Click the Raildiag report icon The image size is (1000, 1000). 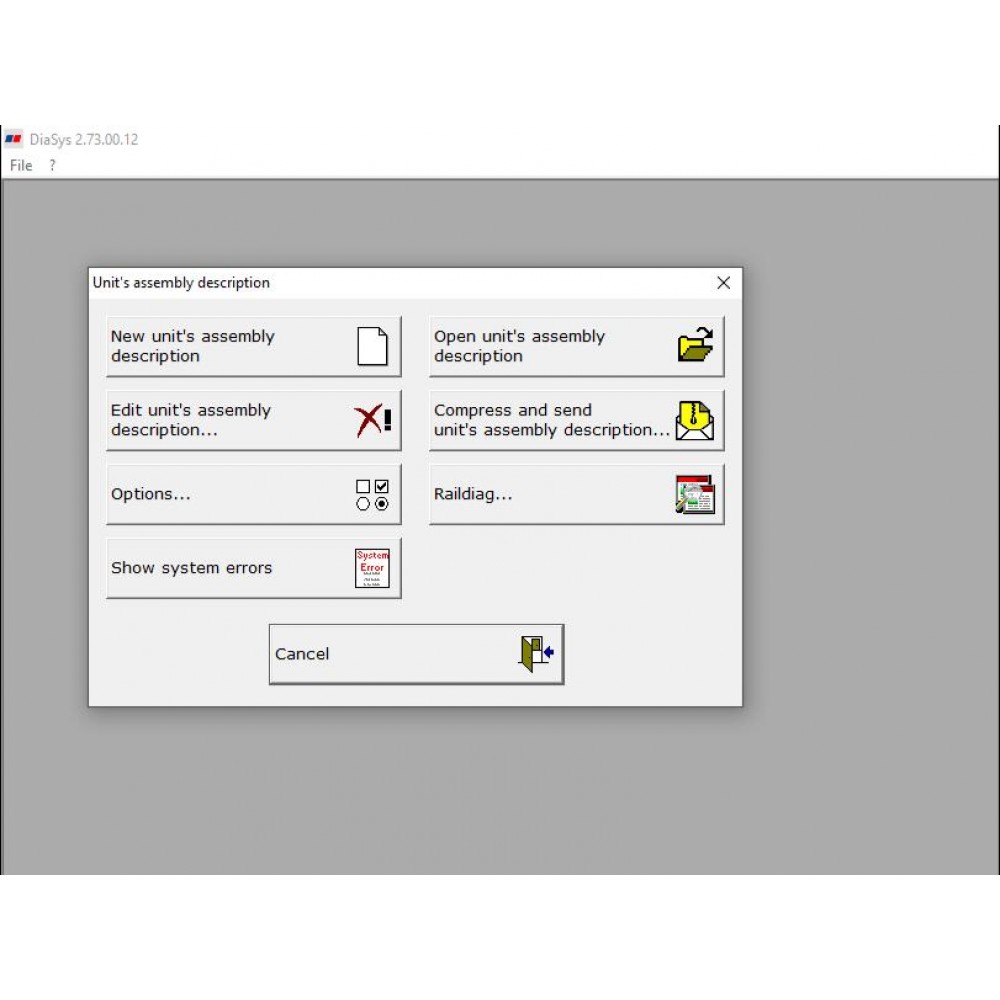pos(694,493)
